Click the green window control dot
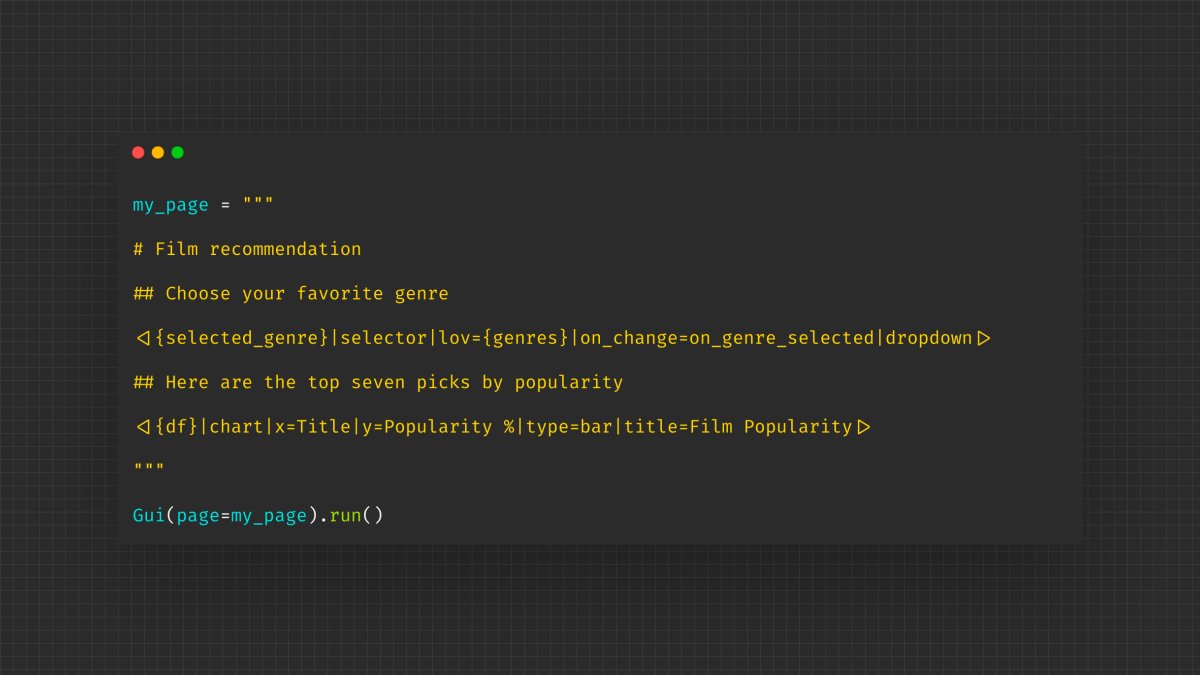The image size is (1200, 675). point(177,152)
